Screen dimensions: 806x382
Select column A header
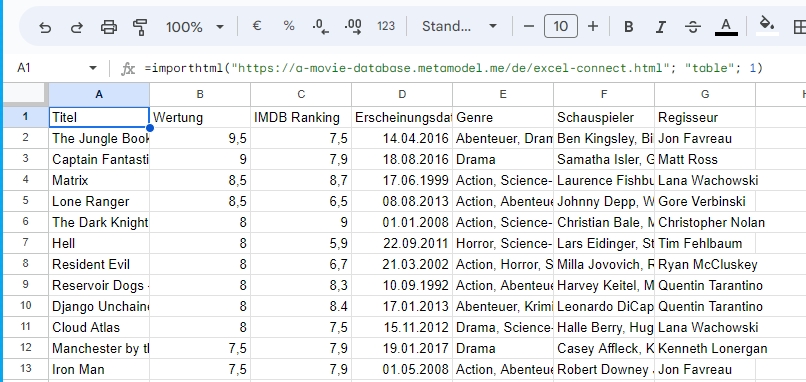tap(99, 94)
